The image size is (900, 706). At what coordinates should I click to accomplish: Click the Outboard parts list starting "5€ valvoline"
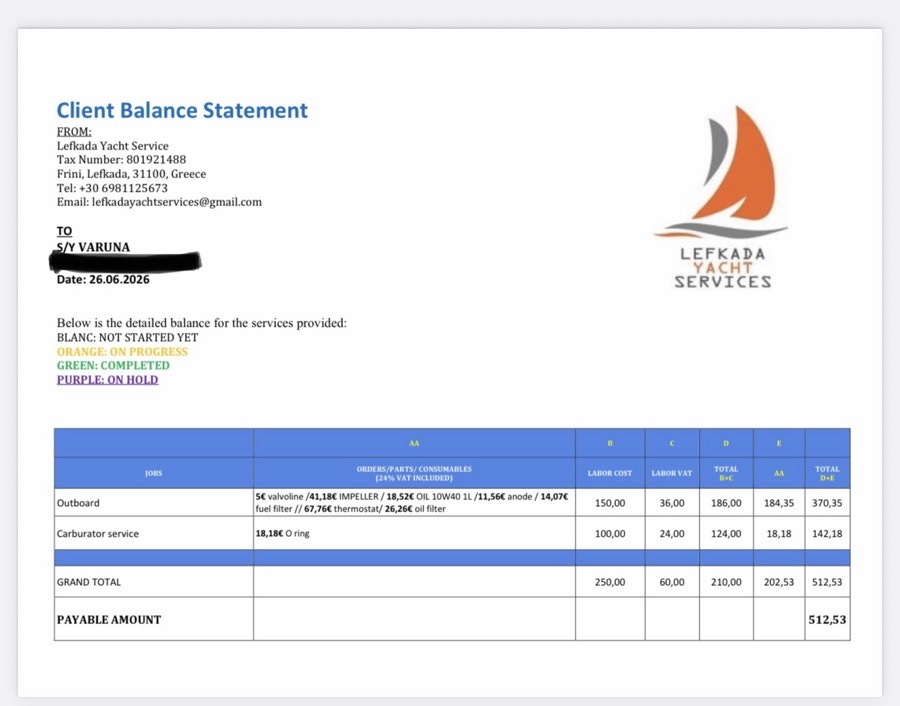[x=414, y=503]
